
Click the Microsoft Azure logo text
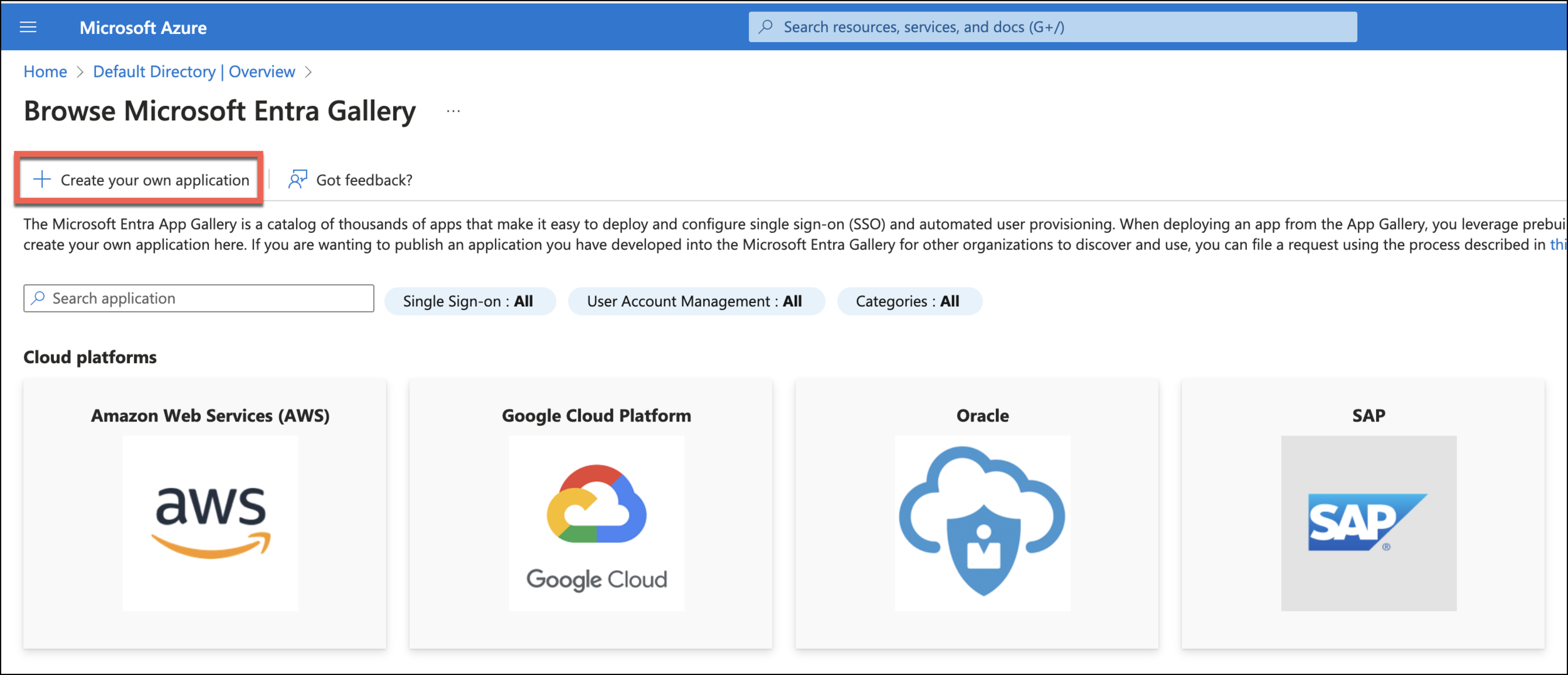[143, 28]
